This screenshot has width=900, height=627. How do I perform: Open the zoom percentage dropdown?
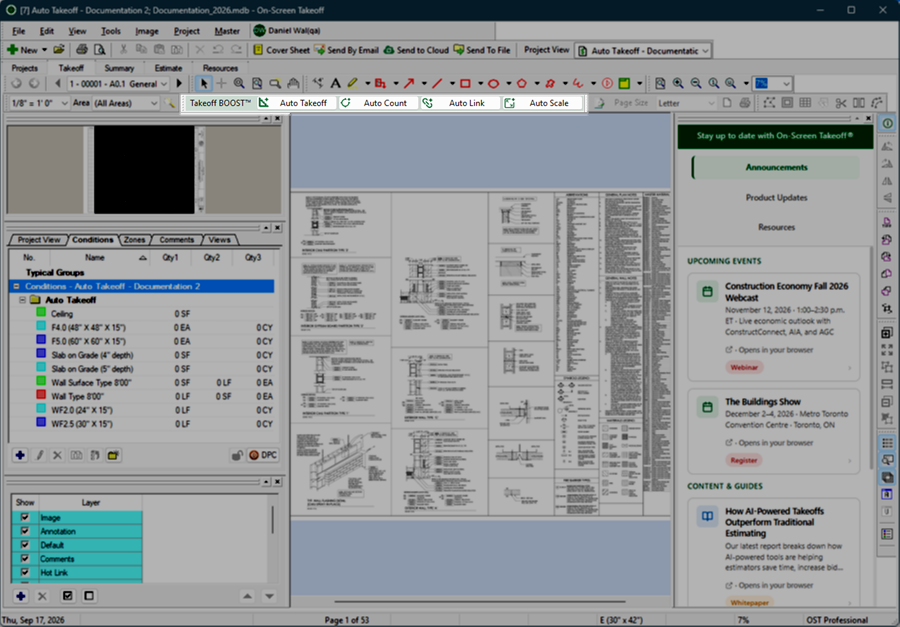(x=786, y=84)
